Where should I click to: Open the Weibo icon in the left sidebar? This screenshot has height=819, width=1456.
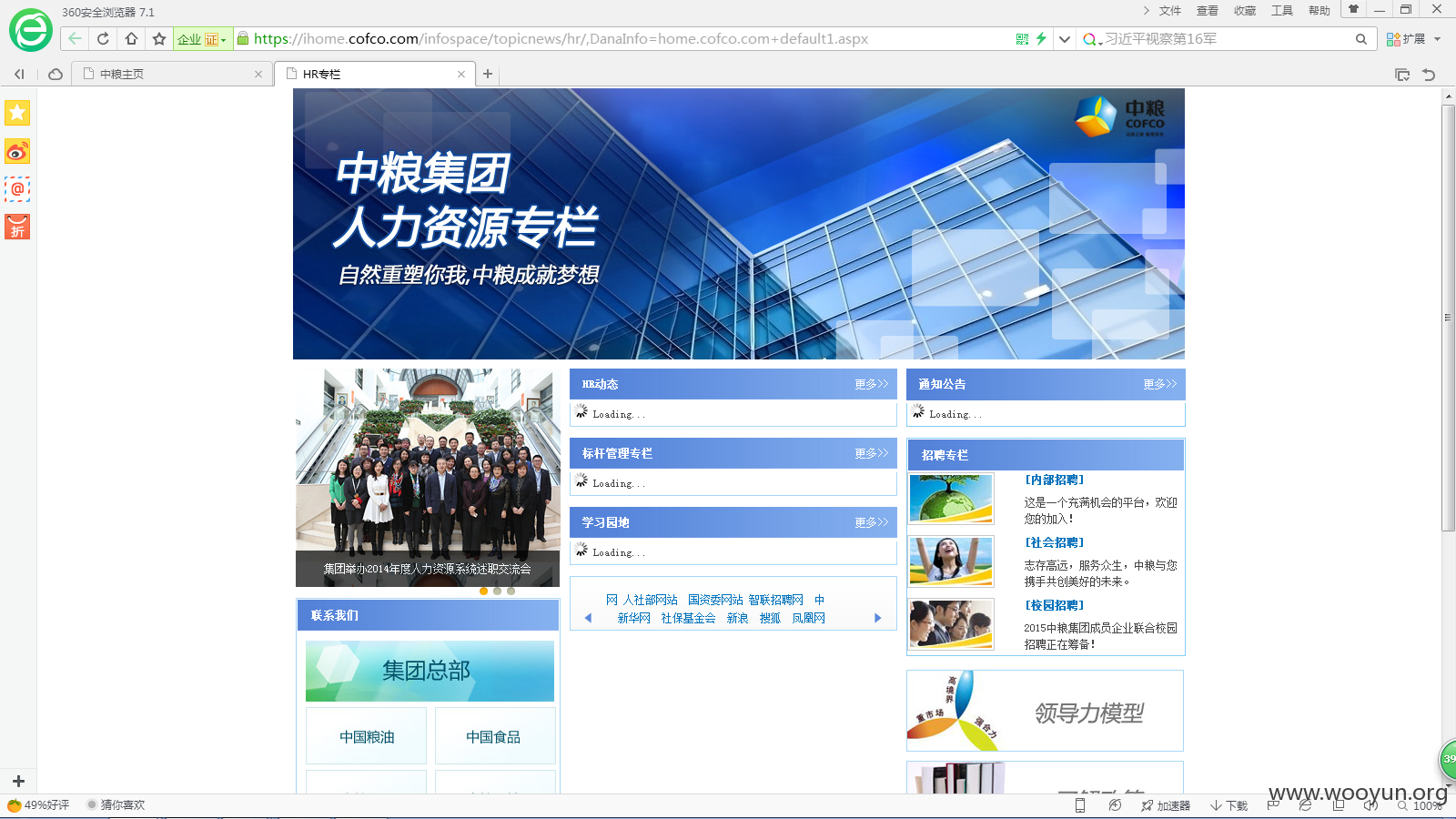[x=17, y=151]
